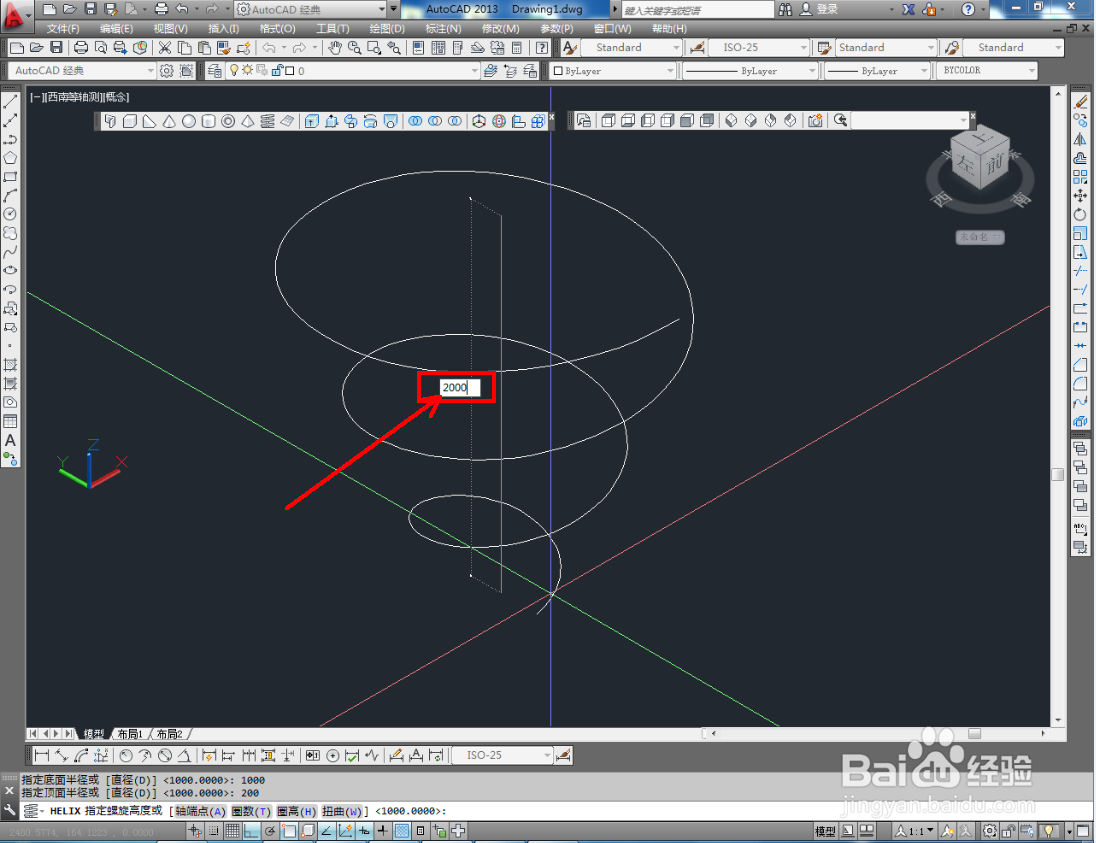Image resolution: width=1096 pixels, height=843 pixels.
Task: Click the Plot (print) icon in standard toolbar
Action: 81,48
